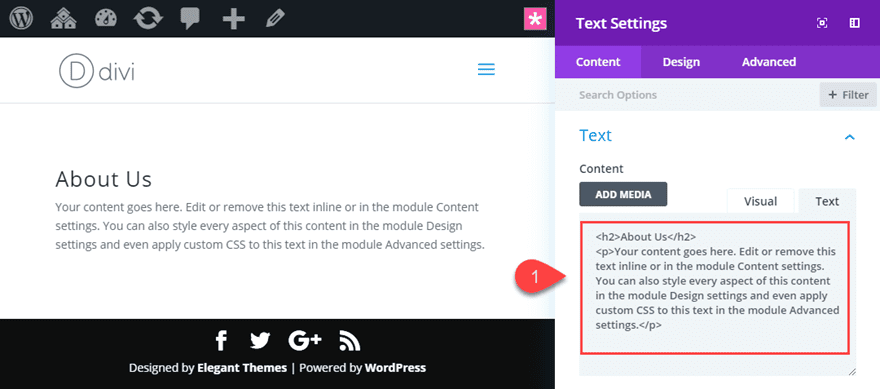Select the Content tab

[598, 62]
